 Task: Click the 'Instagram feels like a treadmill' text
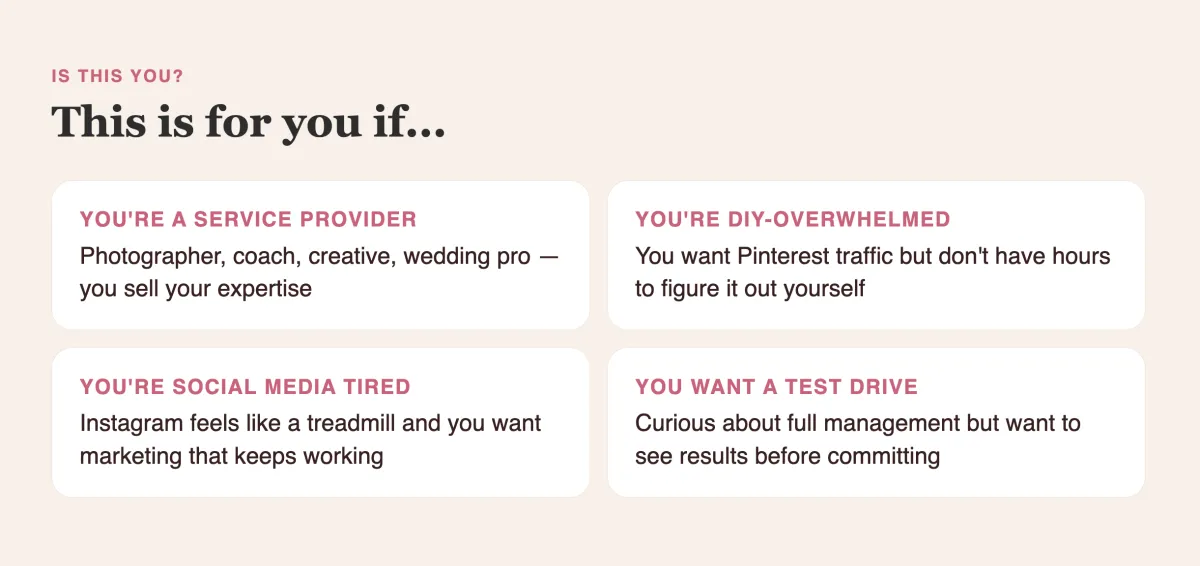(238, 423)
